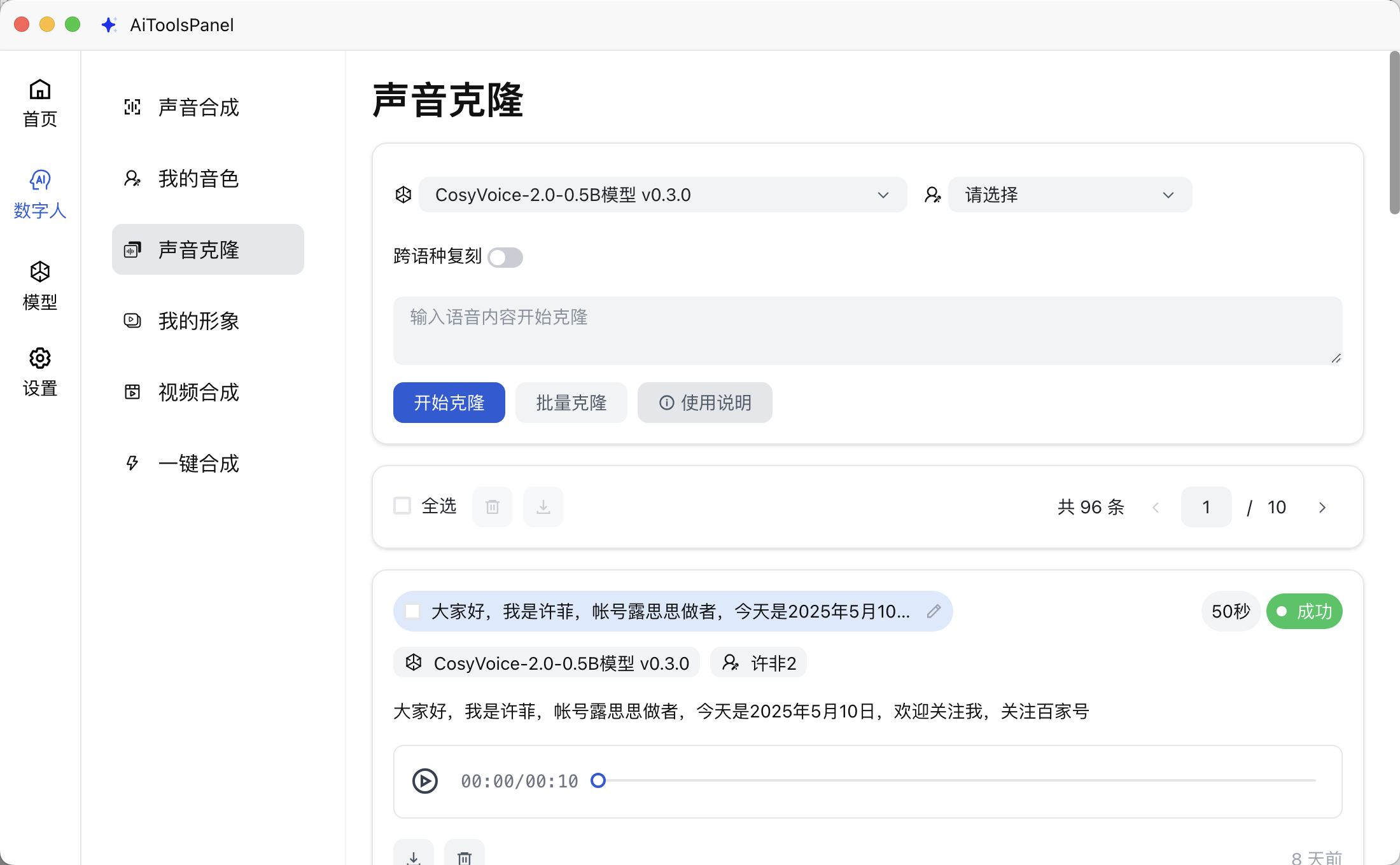Click the 批量克隆 button
Viewport: 1400px width, 865px height.
(571, 403)
